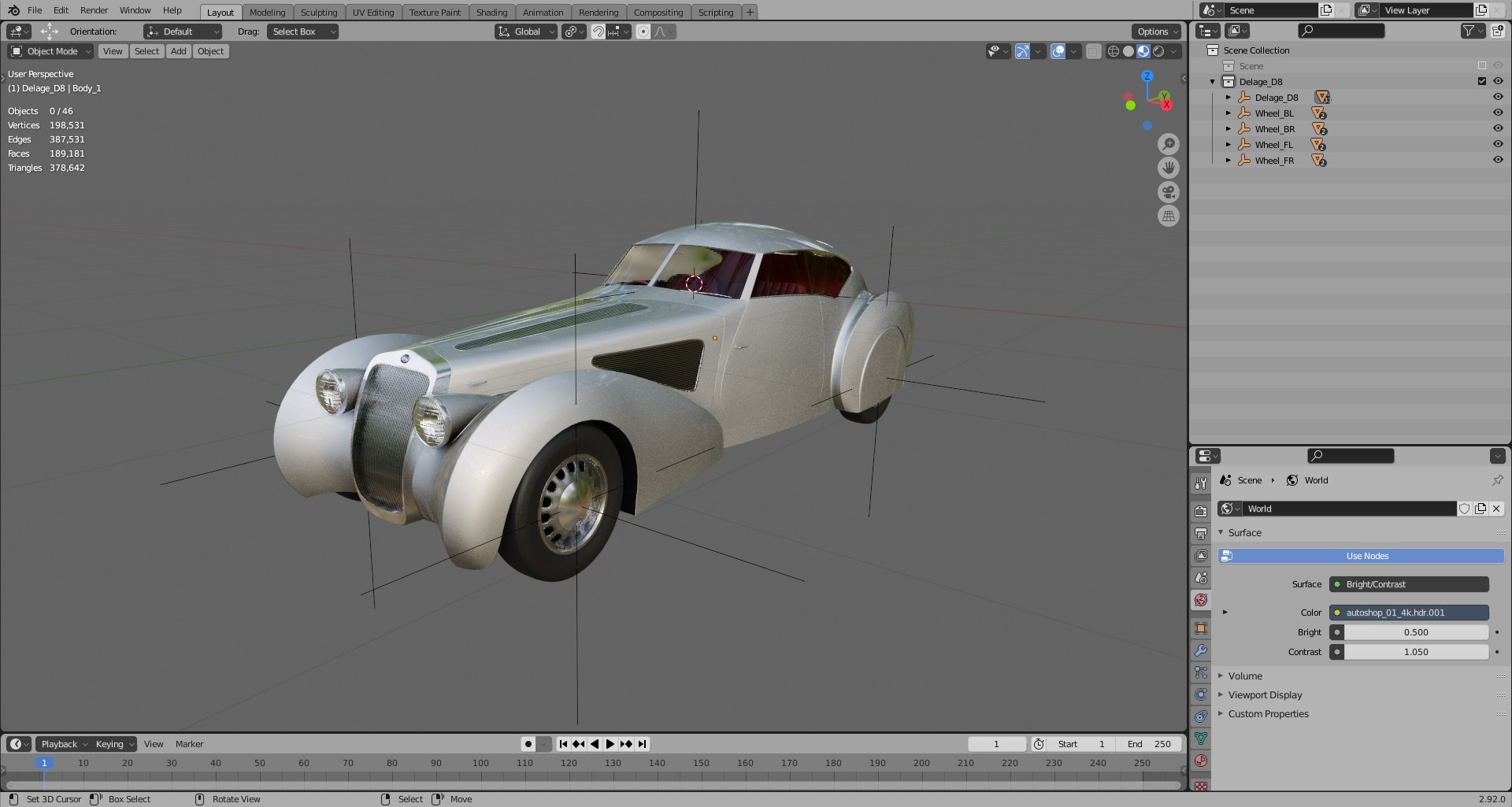Viewport: 1512px width, 807px height.
Task: Click the new collection icon in outliner
Action: tap(1497, 31)
